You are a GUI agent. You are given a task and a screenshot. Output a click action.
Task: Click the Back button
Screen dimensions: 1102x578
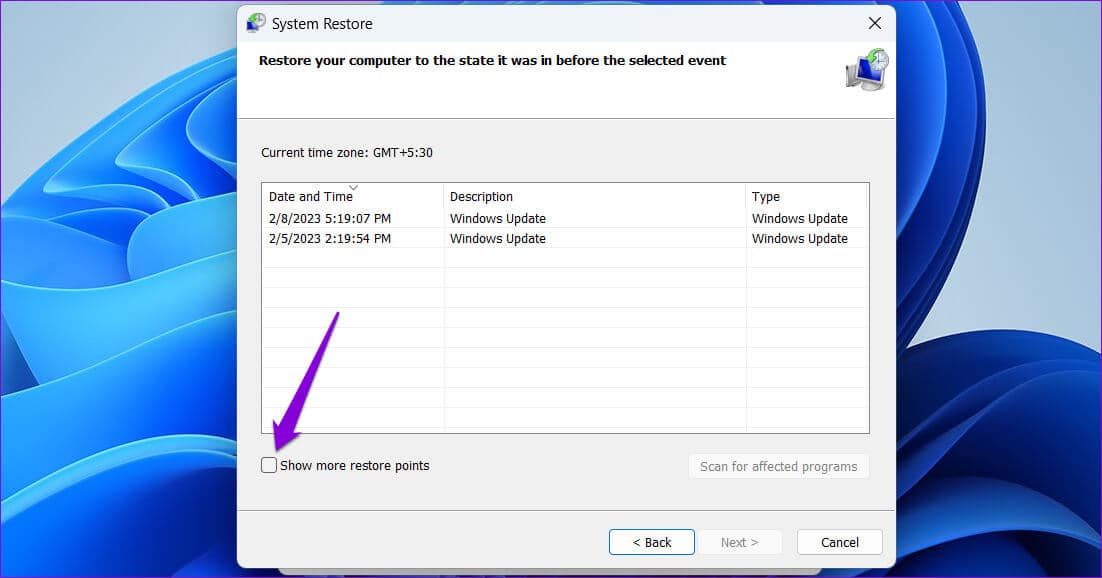pyautogui.click(x=652, y=542)
